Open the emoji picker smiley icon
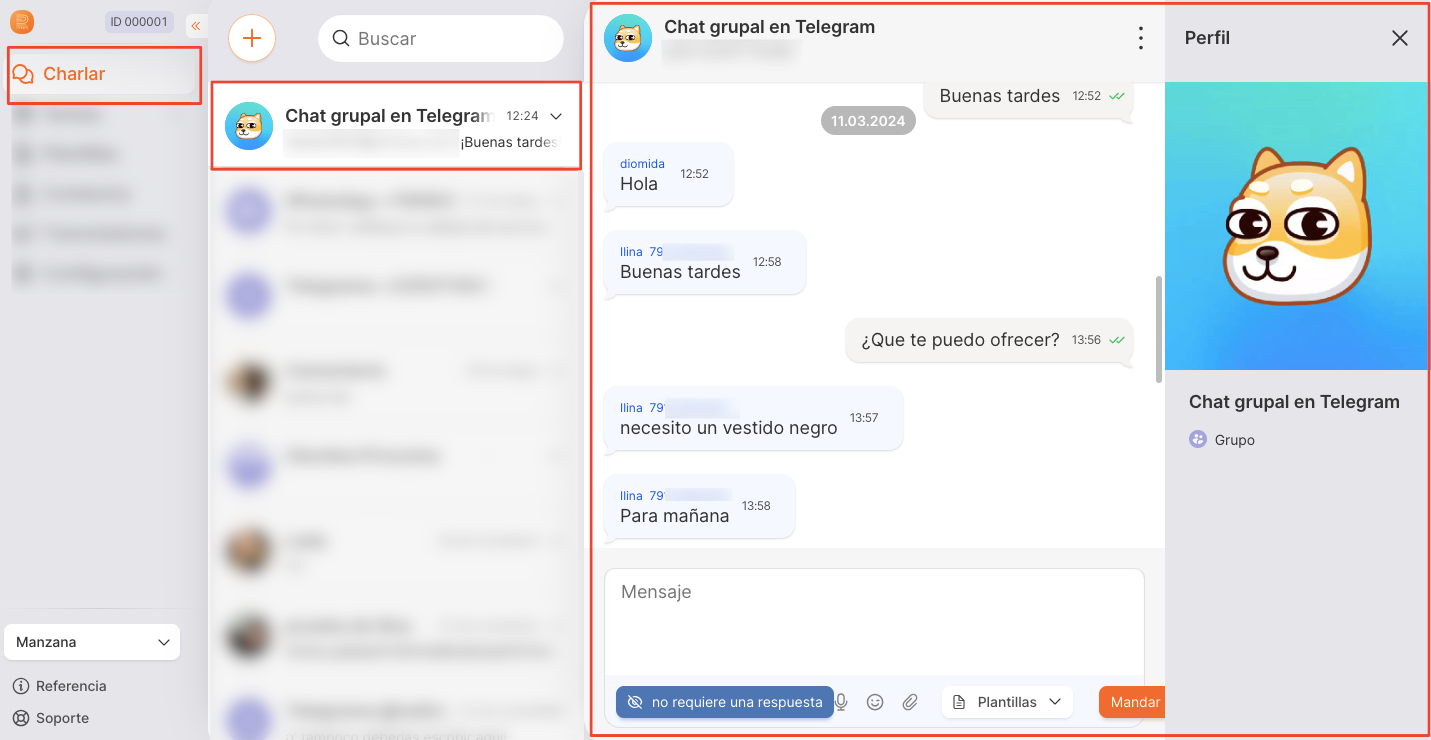 875,702
